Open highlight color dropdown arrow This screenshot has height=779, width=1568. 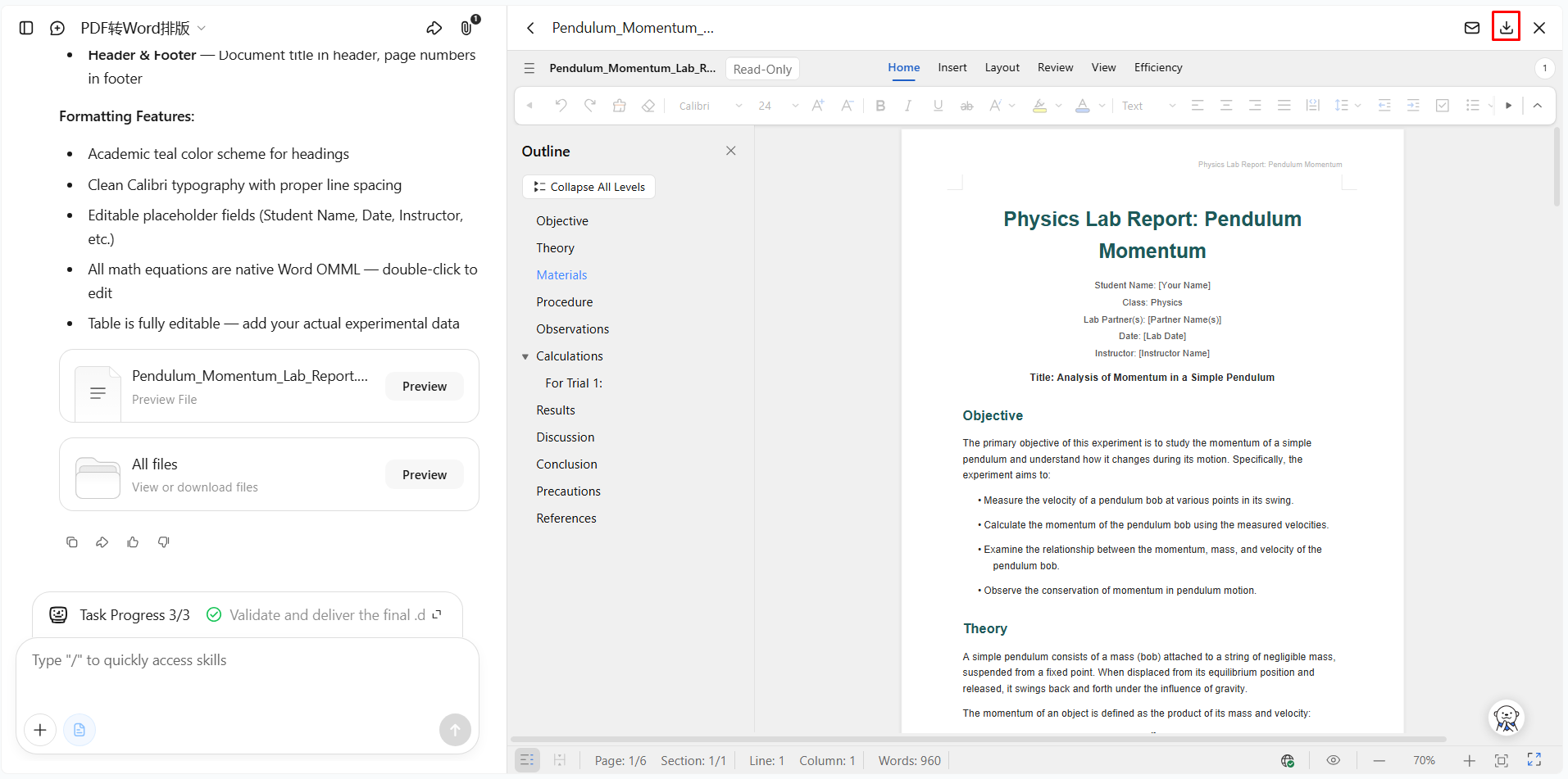[1059, 106]
